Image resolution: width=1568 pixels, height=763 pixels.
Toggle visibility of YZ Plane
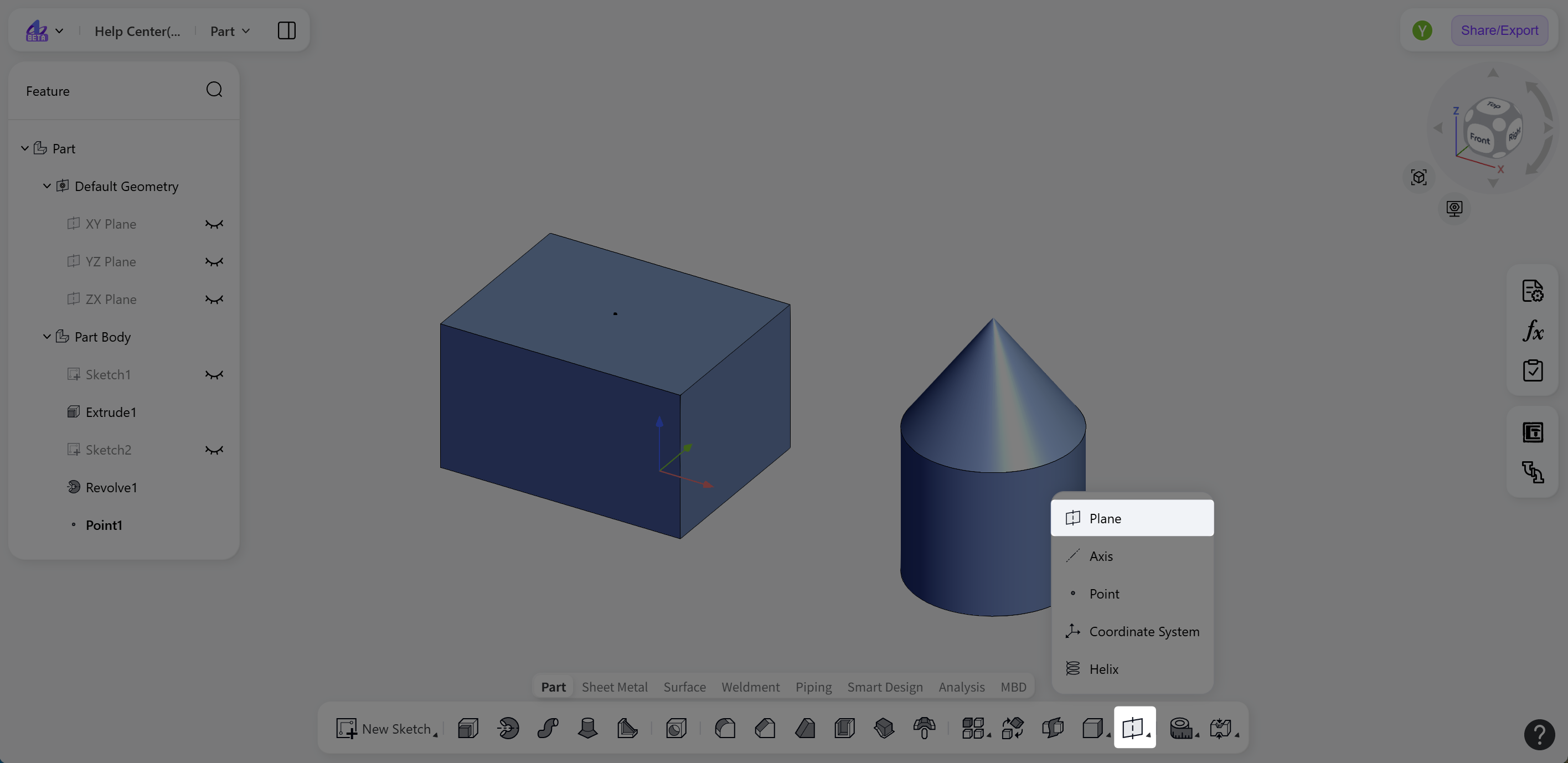214,262
